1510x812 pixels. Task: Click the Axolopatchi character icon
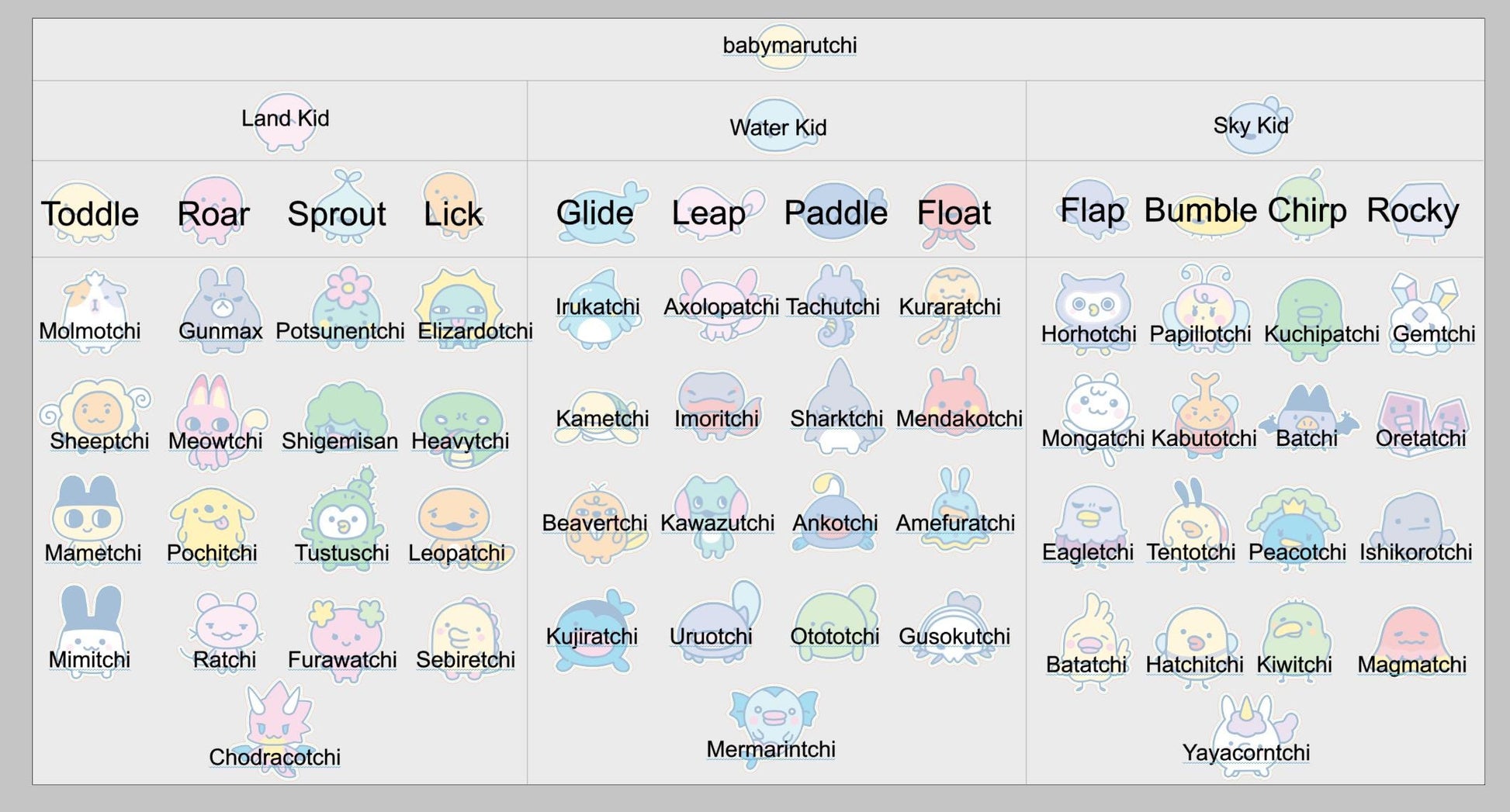point(720,307)
